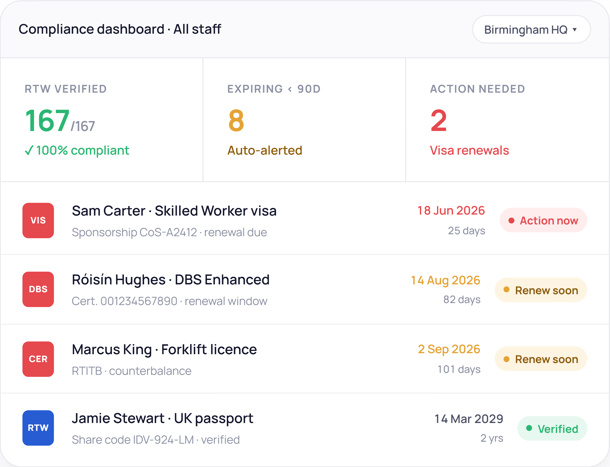The height and width of the screenshot is (467, 610).
Task: Click the Action Needed count 2
Action: click(438, 121)
